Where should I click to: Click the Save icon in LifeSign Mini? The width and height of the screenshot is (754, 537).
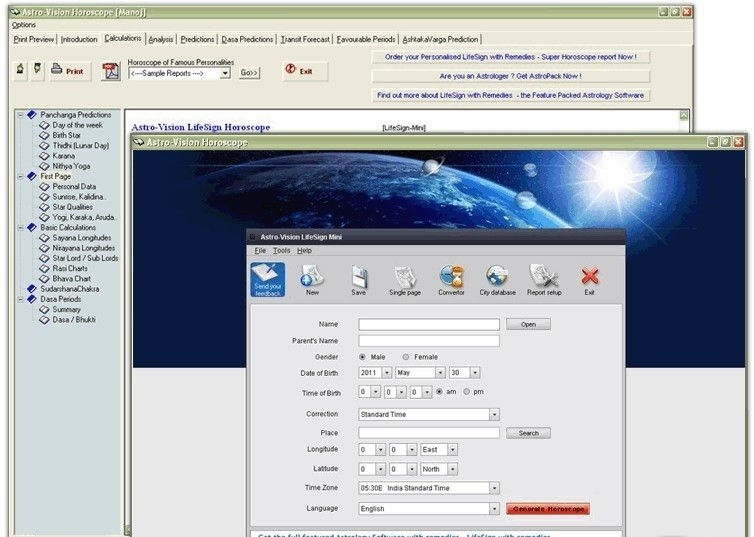pyautogui.click(x=358, y=279)
